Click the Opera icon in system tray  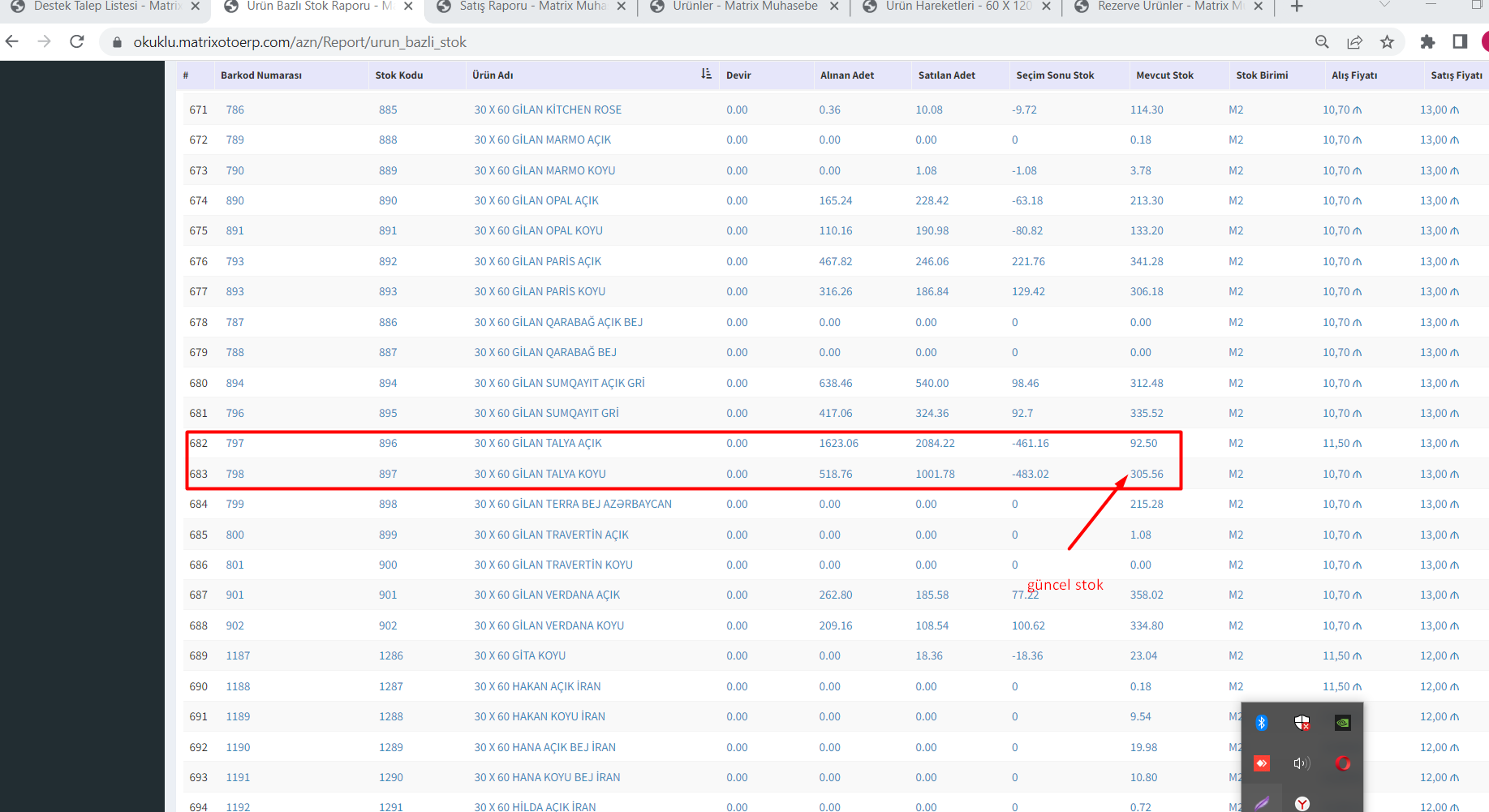click(1343, 763)
